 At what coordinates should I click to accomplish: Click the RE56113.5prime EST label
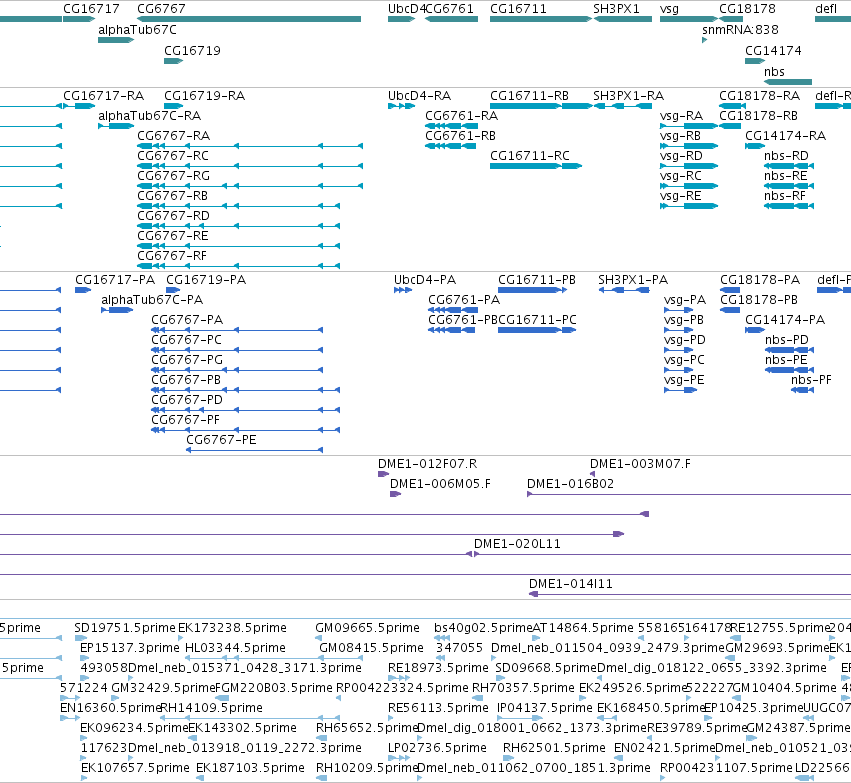(x=439, y=708)
